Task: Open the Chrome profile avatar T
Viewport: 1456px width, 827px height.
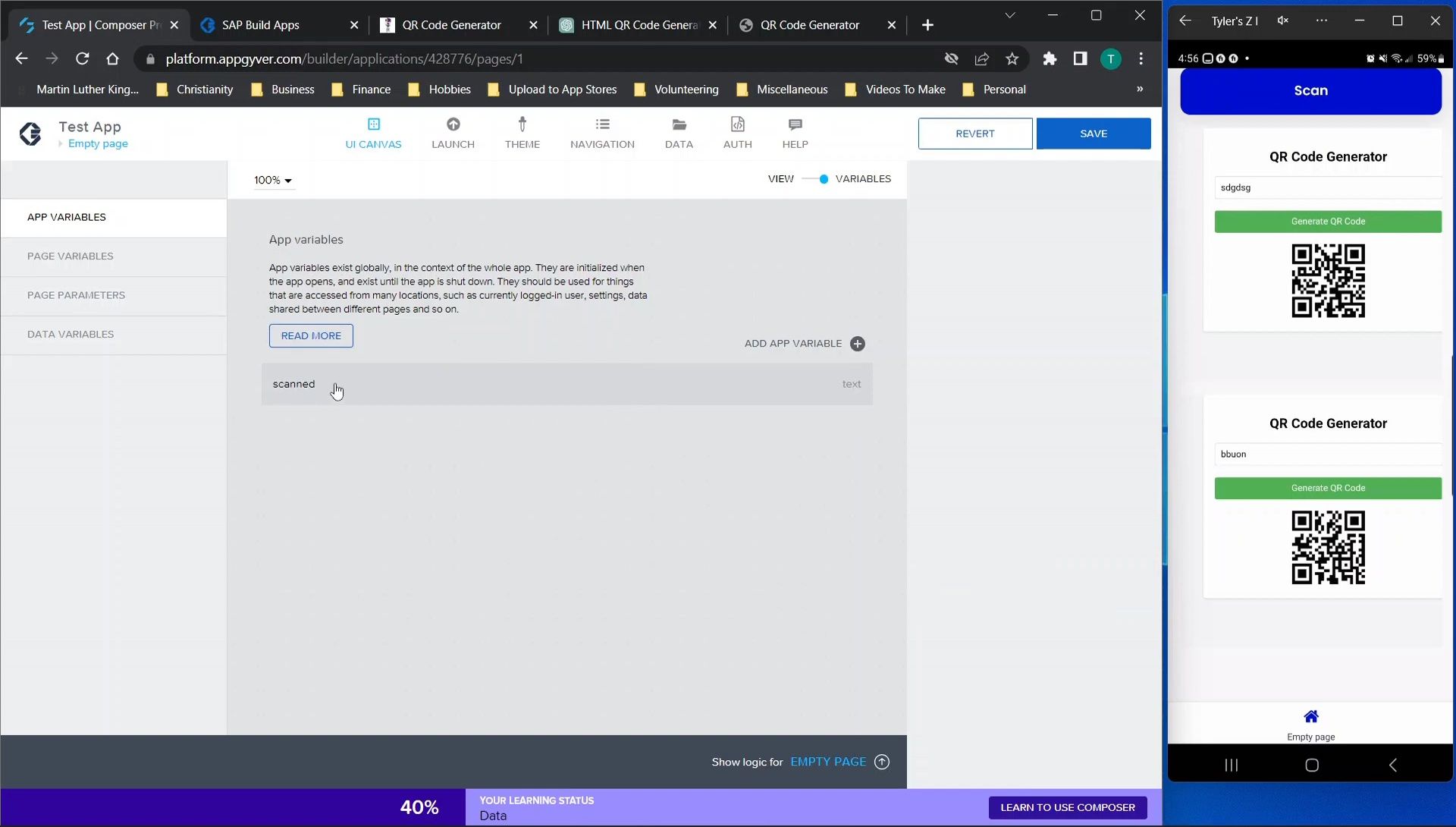Action: (1111, 58)
